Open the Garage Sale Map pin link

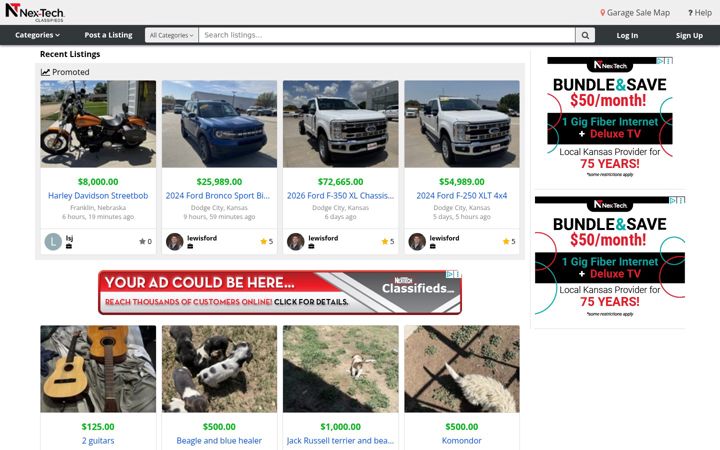[x=635, y=13]
